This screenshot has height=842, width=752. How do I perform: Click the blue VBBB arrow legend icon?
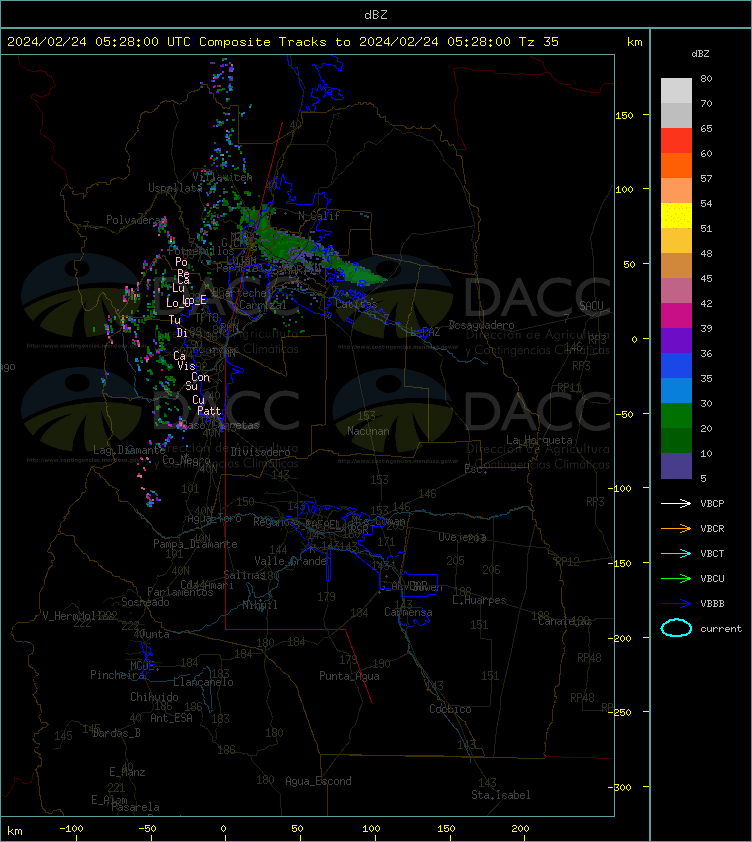pos(676,604)
